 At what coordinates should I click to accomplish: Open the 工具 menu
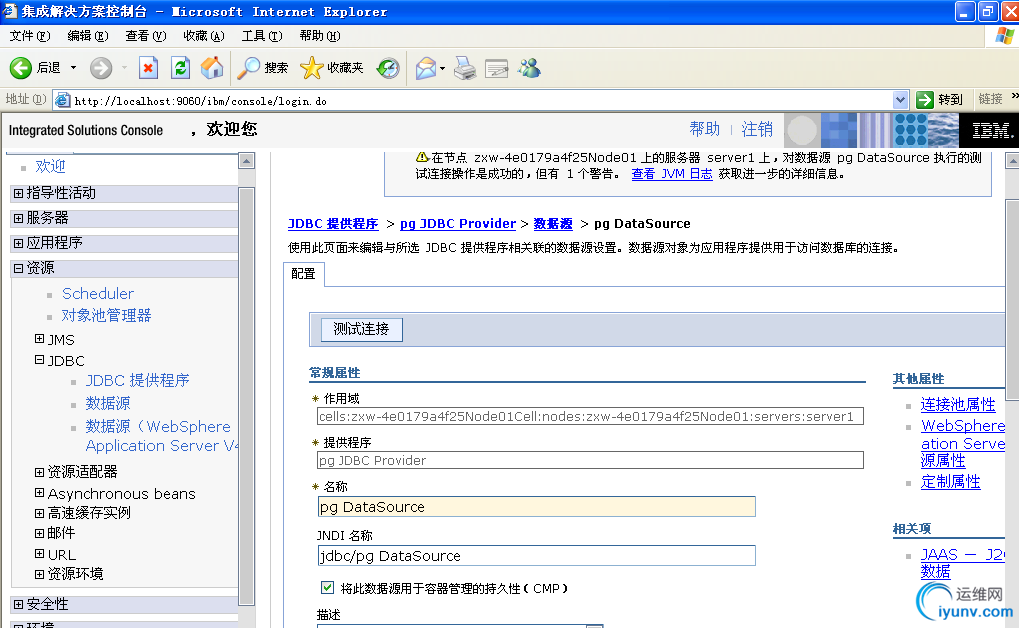click(x=262, y=36)
